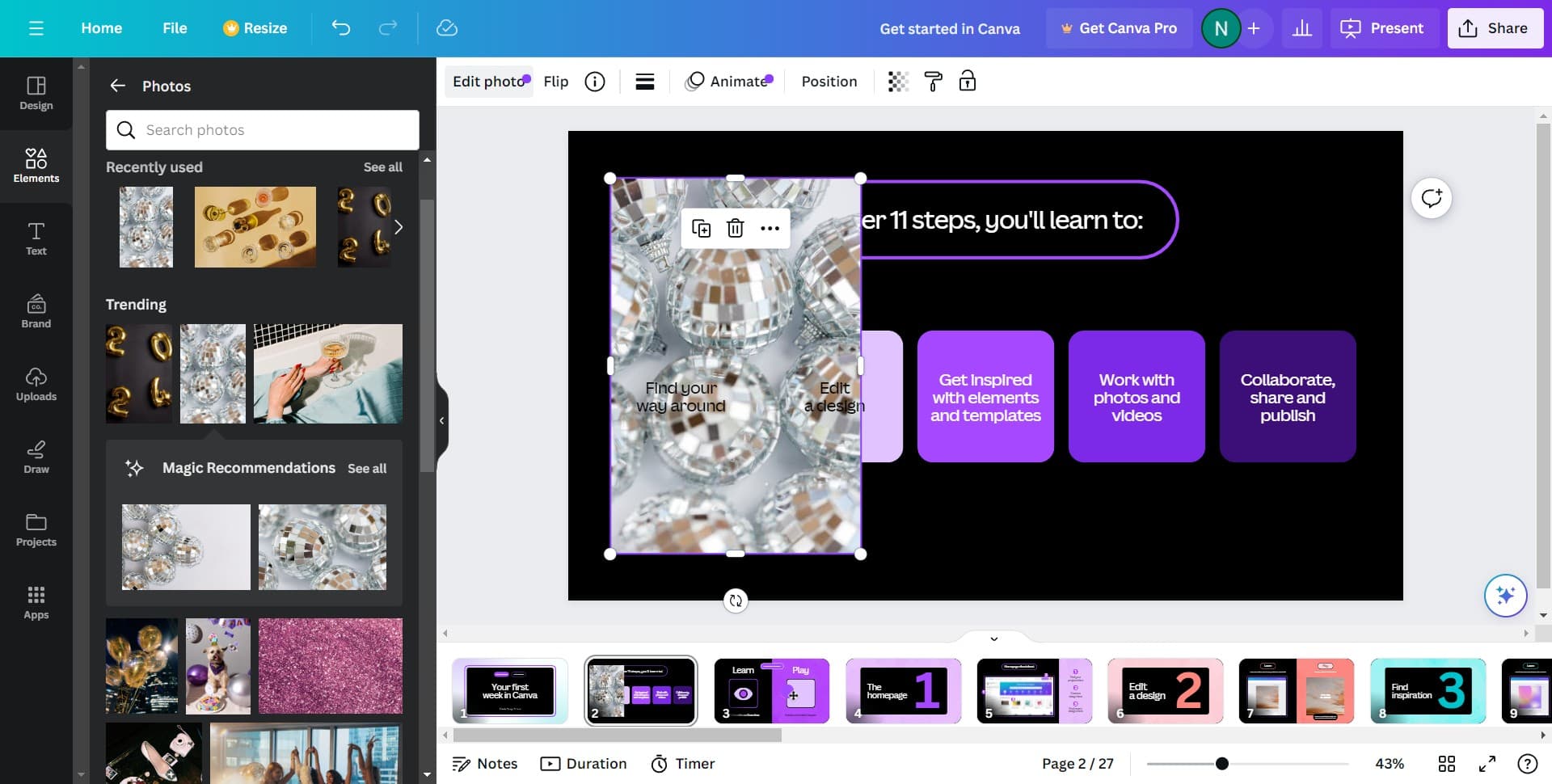The width and height of the screenshot is (1552, 784).
Task: Click the zoom slider handle
Action: [x=1222, y=764]
